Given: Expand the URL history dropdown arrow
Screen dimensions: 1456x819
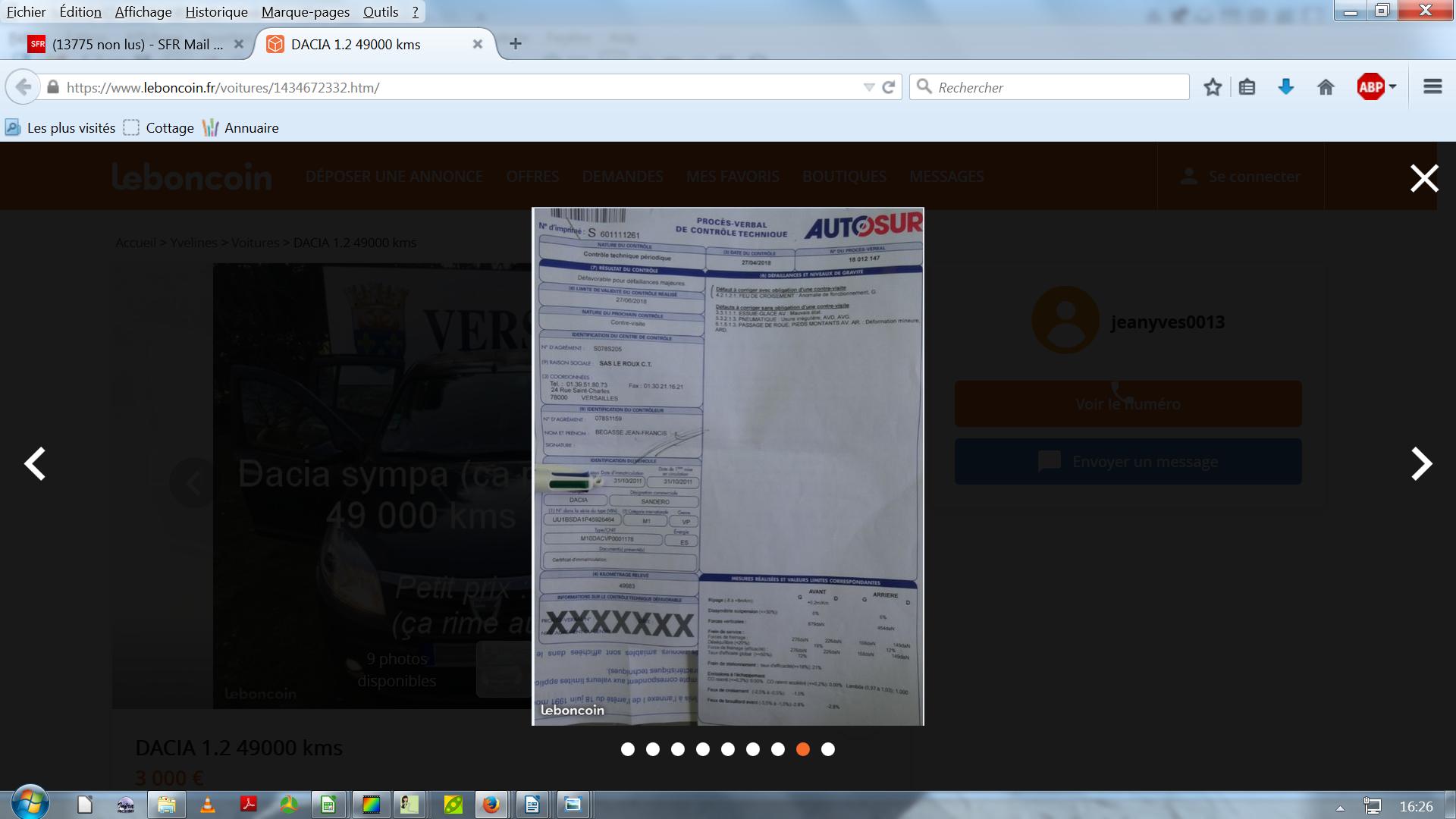Looking at the screenshot, I should pos(869,87).
